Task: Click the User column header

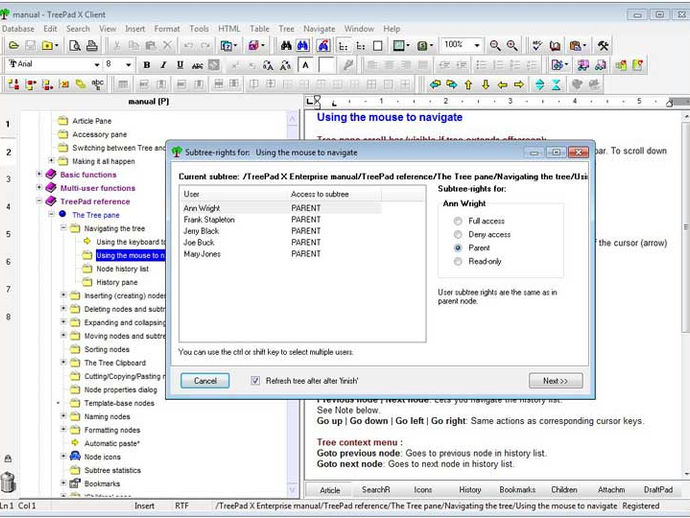Action: (234, 194)
